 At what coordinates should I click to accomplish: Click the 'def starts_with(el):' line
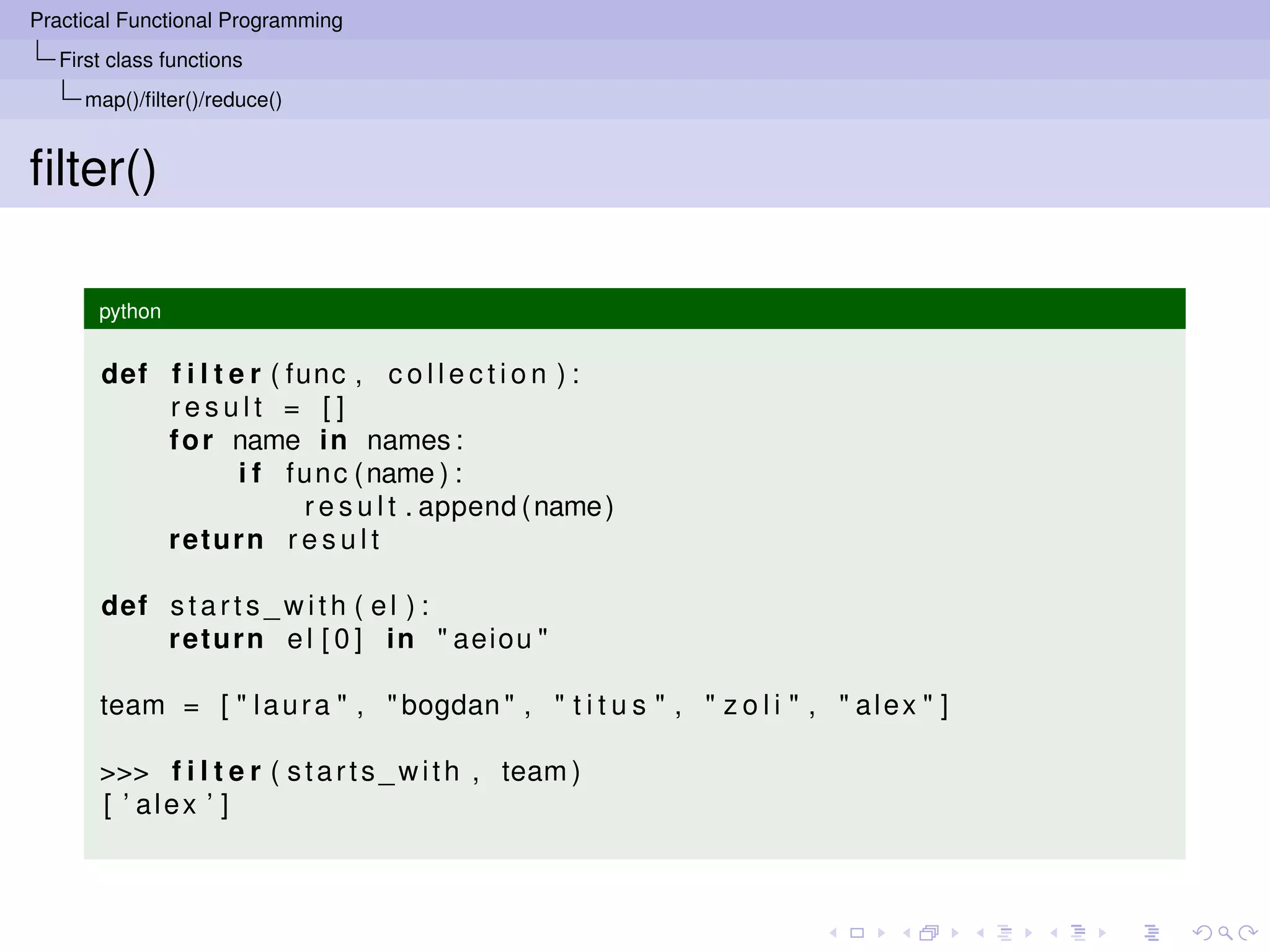click(265, 606)
